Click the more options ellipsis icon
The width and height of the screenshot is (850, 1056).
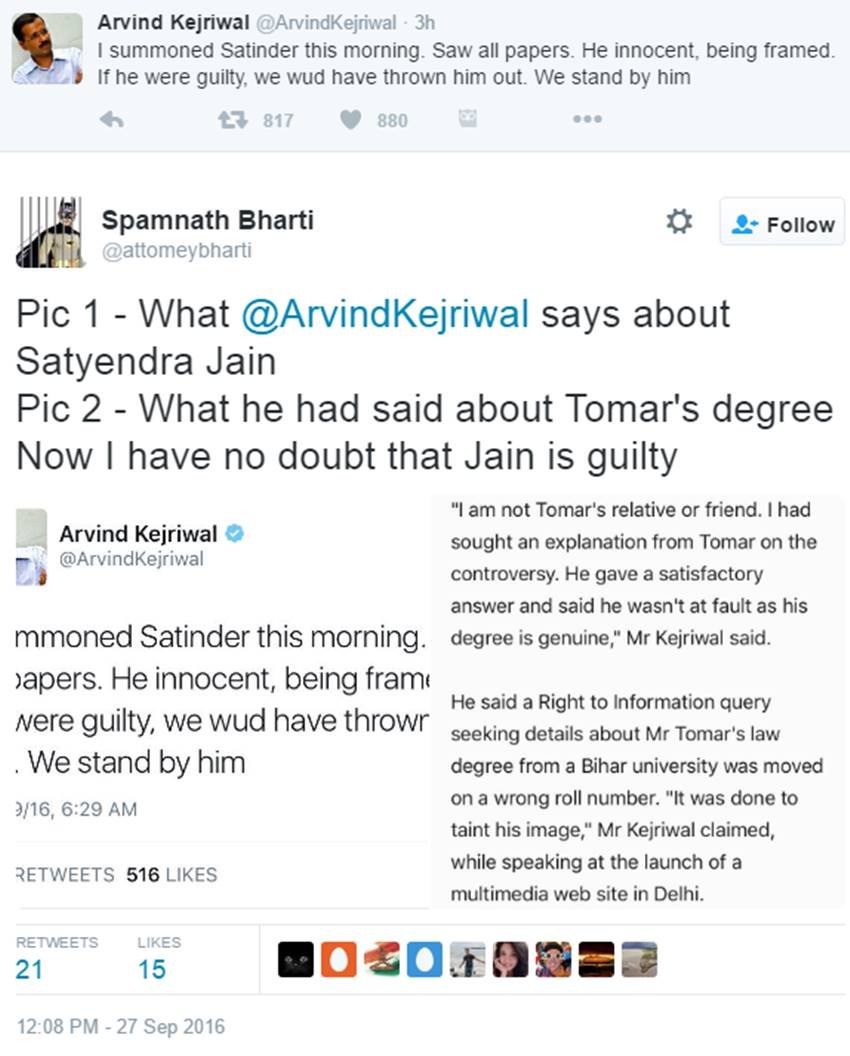587,119
